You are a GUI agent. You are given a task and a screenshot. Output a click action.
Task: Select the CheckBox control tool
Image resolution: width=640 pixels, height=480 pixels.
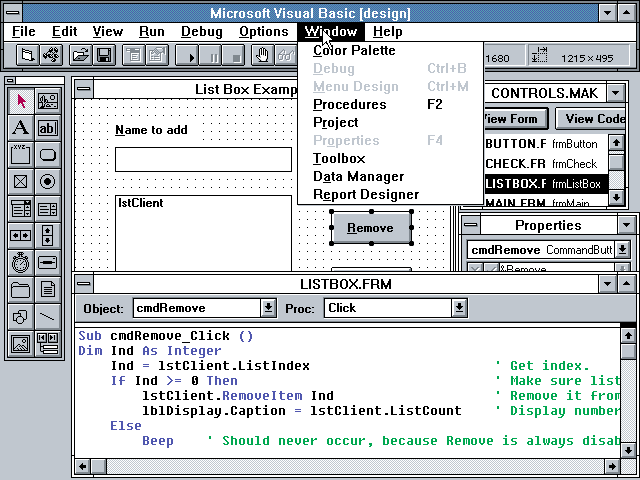(x=20, y=182)
